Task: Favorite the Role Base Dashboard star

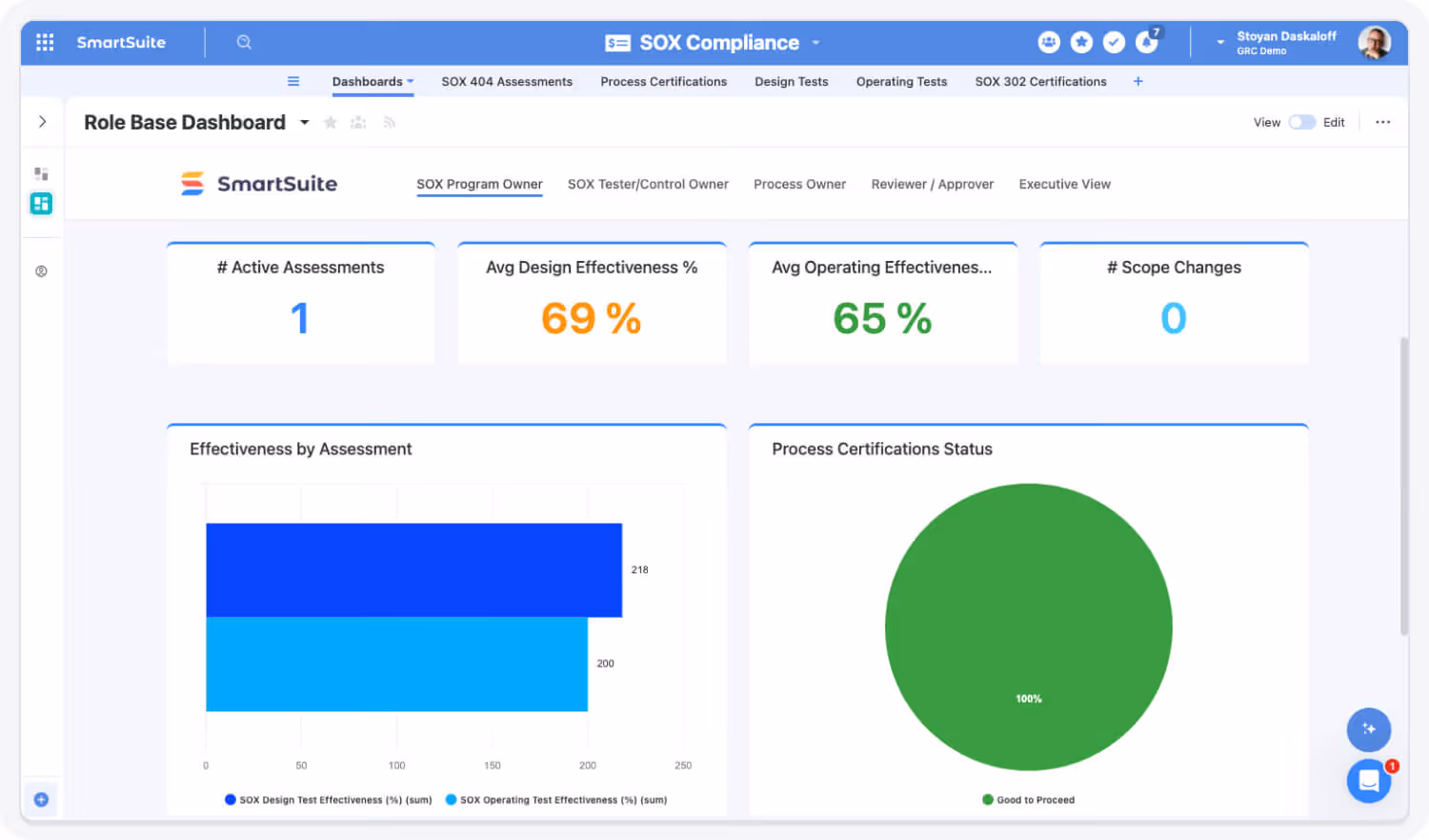Action: (x=331, y=122)
